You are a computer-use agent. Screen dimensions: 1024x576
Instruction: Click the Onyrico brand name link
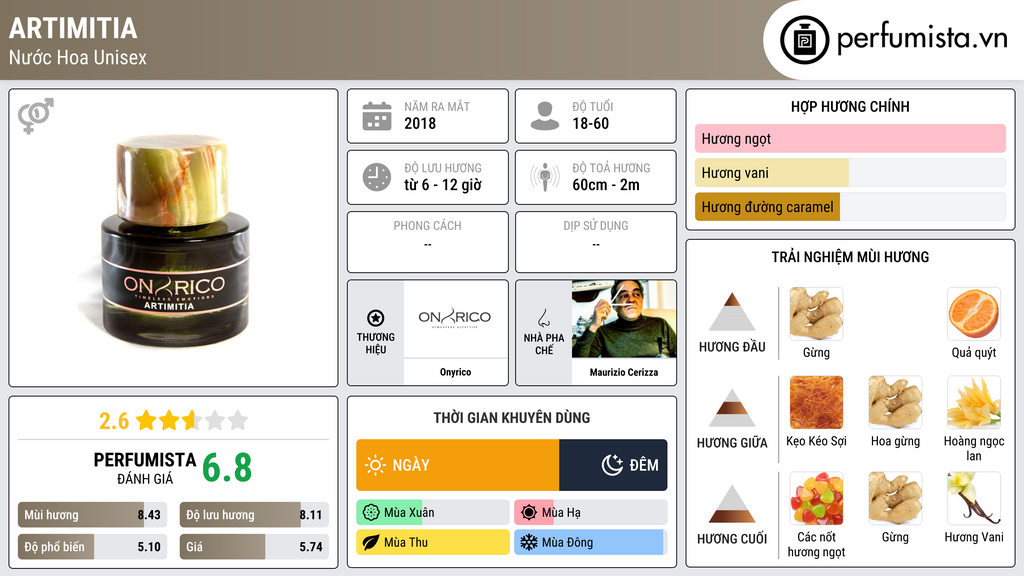pos(455,372)
